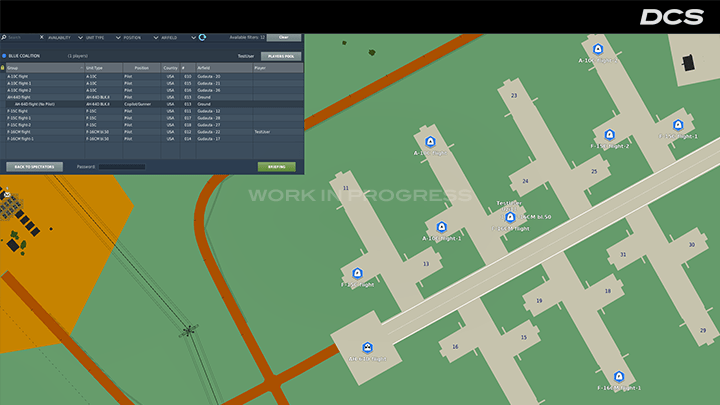Screen dimensions: 720x405
Task: Click the A-10C flight-2 map marker
Action: click(x=597, y=50)
